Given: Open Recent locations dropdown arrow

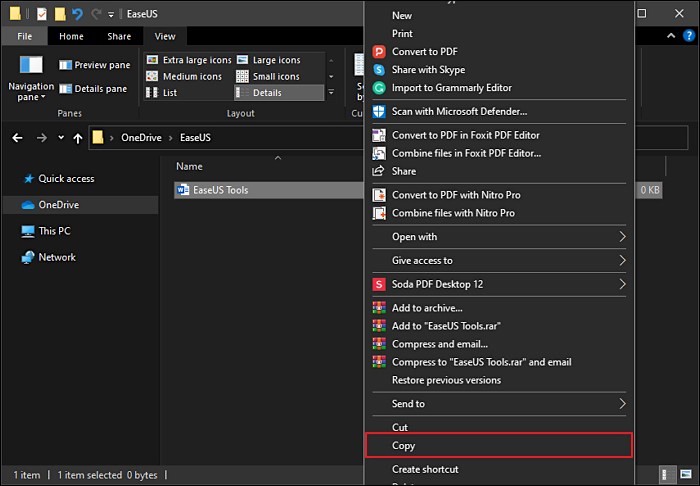Looking at the screenshot, I should pyautogui.click(x=61, y=138).
